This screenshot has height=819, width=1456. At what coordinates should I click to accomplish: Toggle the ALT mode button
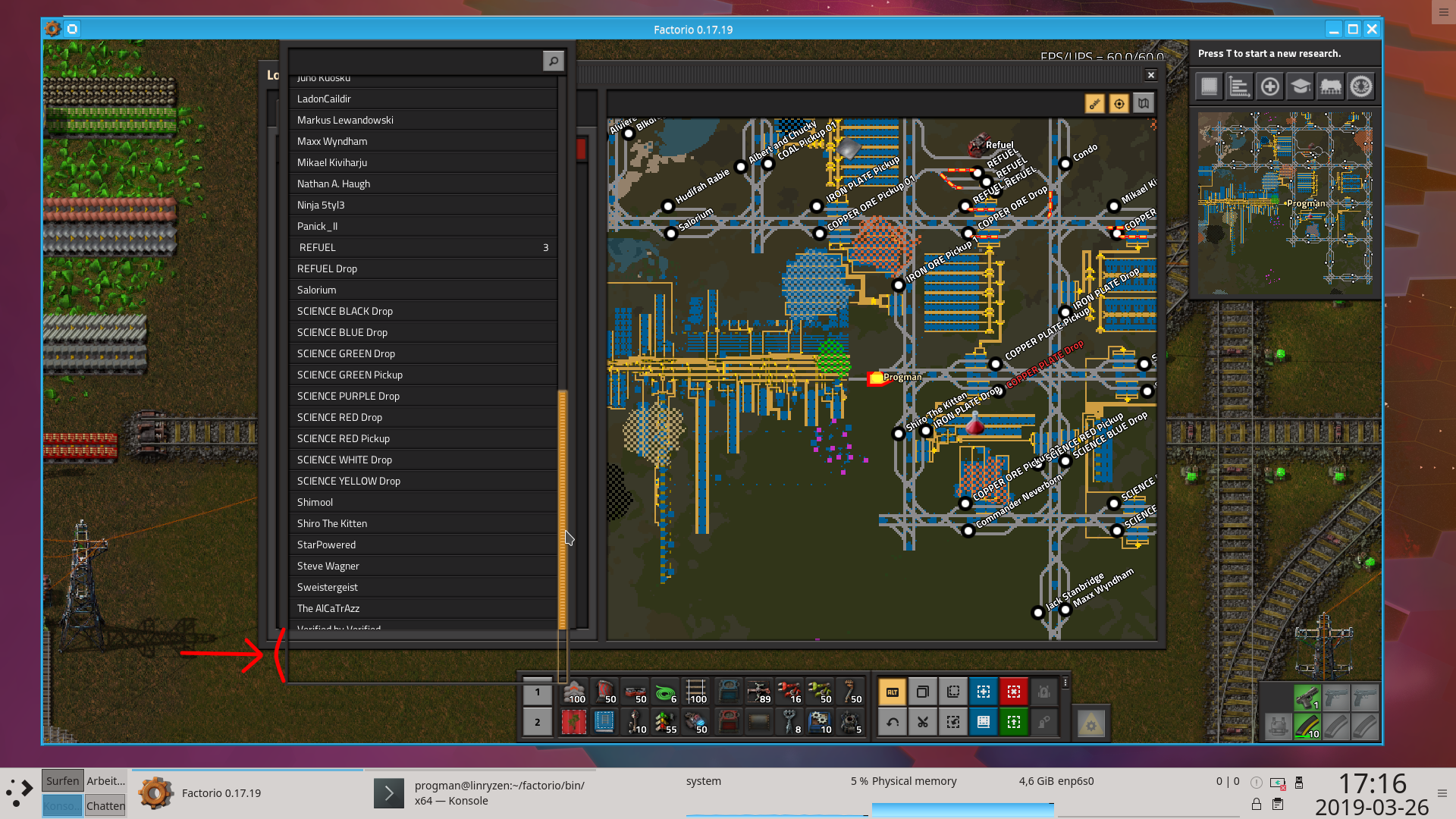[x=893, y=692]
